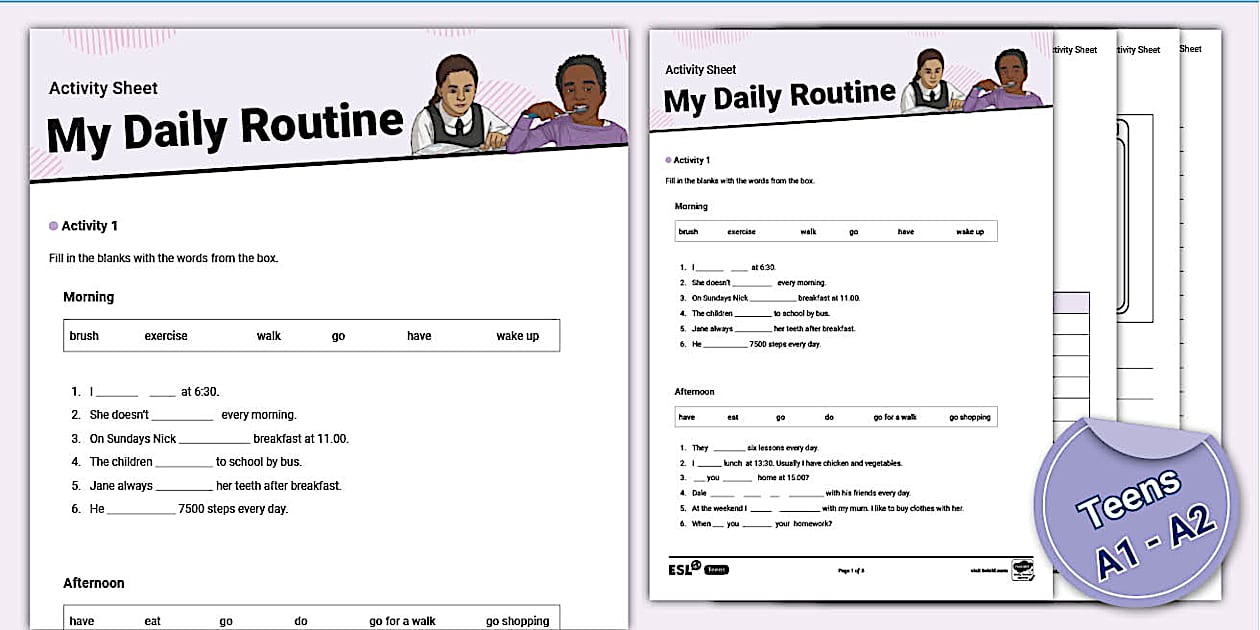Click the purple bullet on the smaller sheet's Activity 1
This screenshot has width=1260, height=630.
[x=668, y=160]
